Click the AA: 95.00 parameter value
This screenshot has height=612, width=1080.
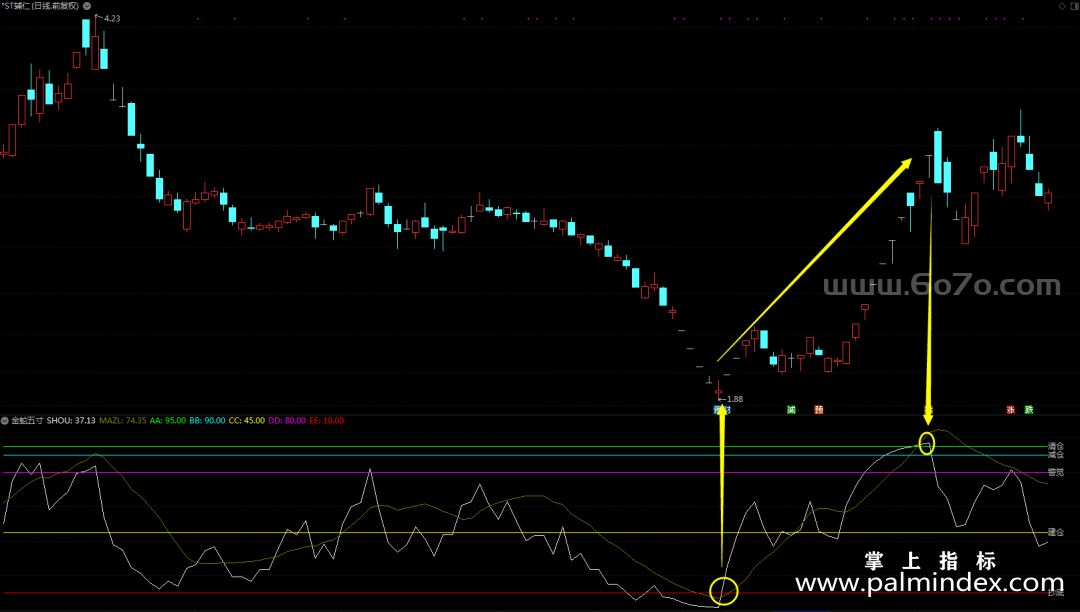[x=167, y=421]
